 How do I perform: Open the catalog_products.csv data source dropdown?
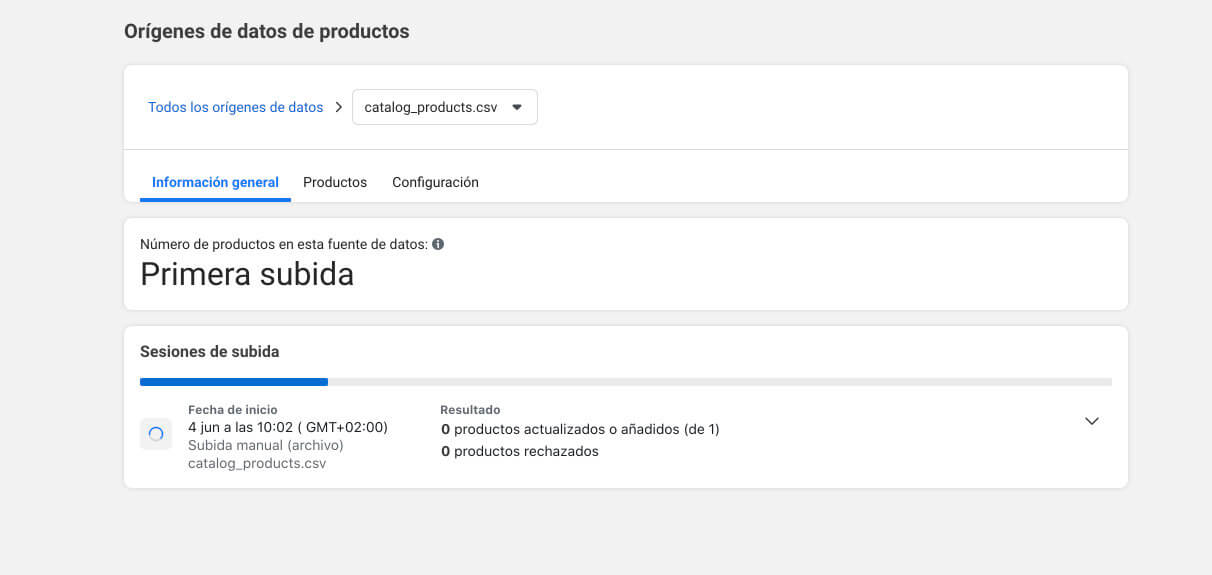[x=445, y=107]
